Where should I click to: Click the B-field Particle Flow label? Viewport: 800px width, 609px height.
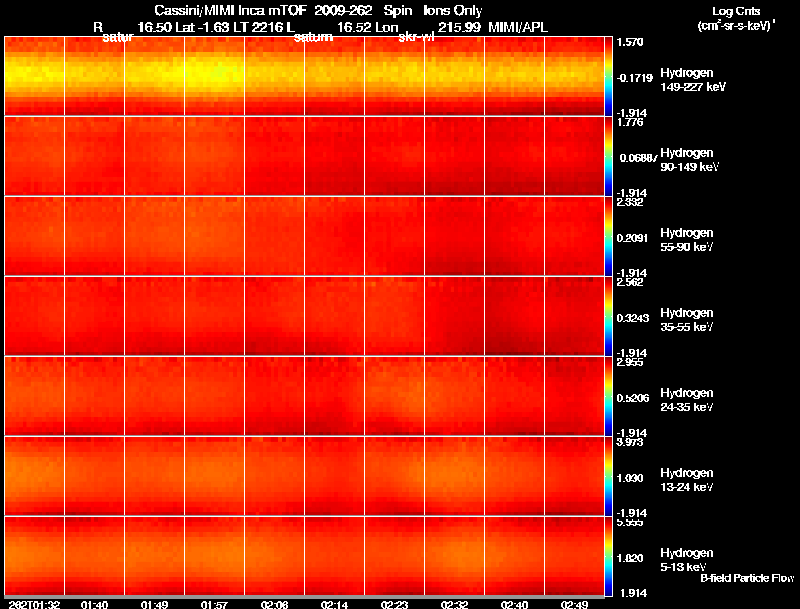(747, 578)
